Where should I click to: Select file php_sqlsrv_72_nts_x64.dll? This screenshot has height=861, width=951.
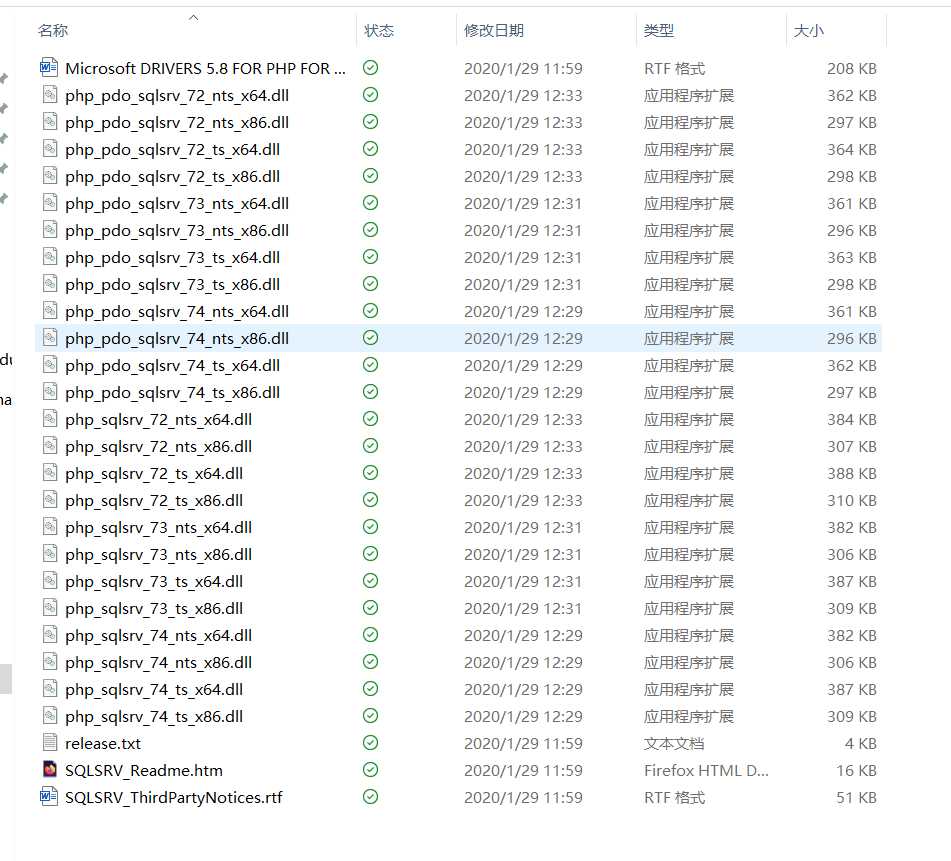(158, 420)
